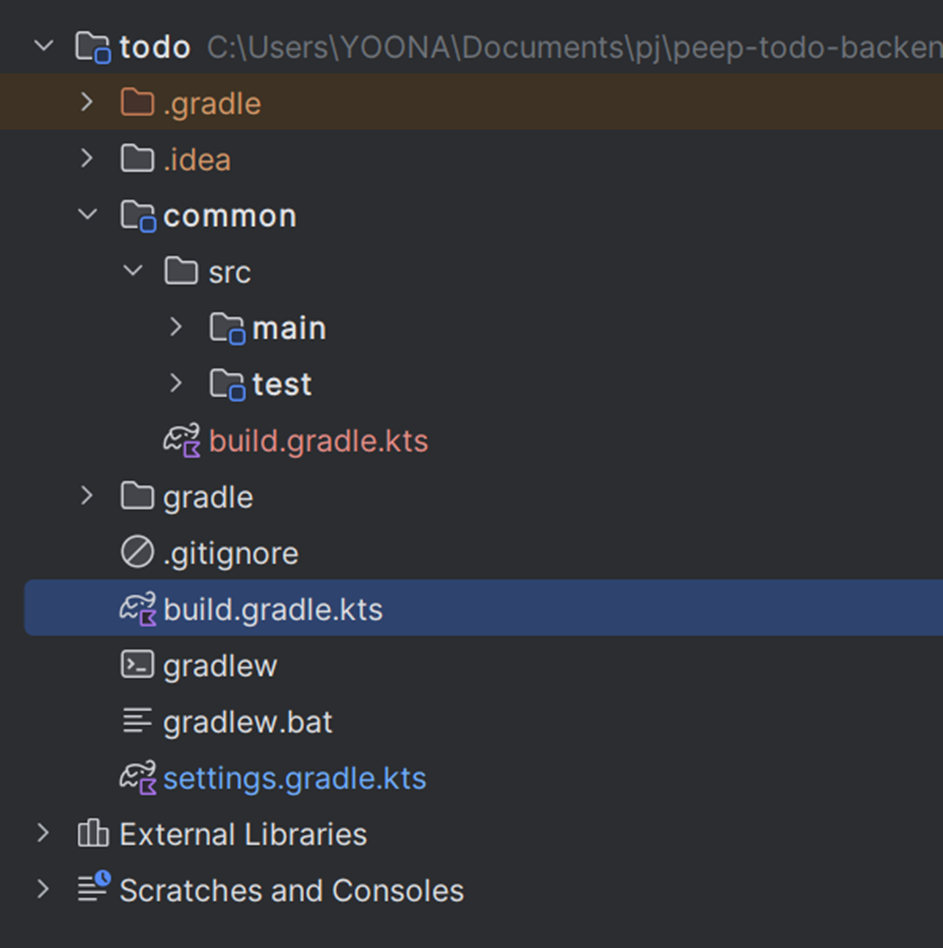This screenshot has width=943, height=948.
Task: Expand the .idea folder
Action: [x=87, y=159]
